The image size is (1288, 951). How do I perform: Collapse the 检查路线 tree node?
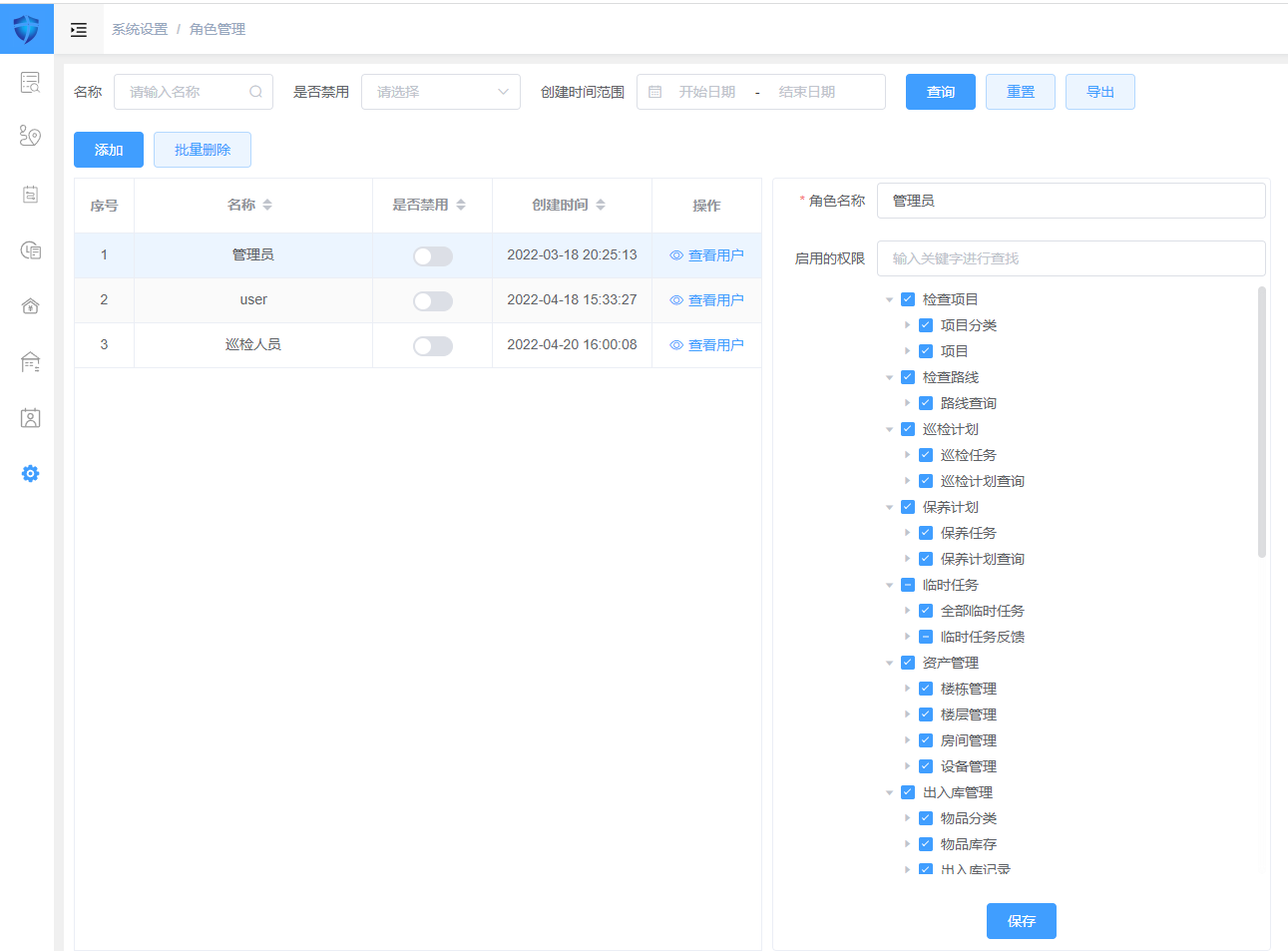click(x=890, y=377)
